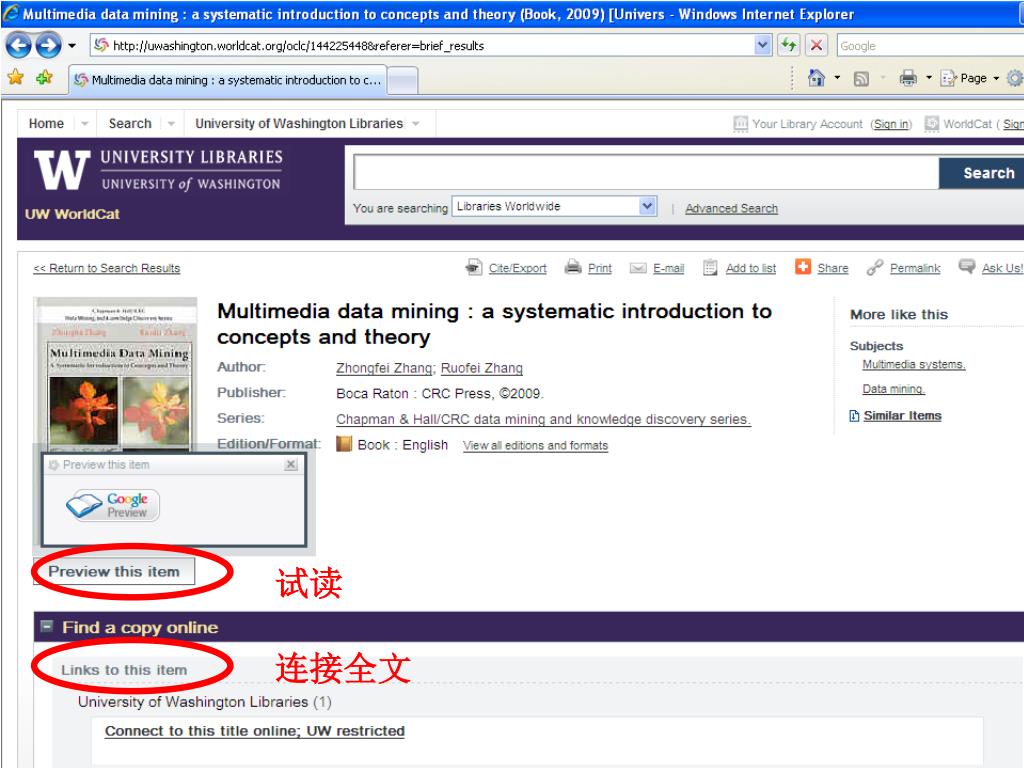Click Return to Search Results link
The width and height of the screenshot is (1024, 768).
106,268
